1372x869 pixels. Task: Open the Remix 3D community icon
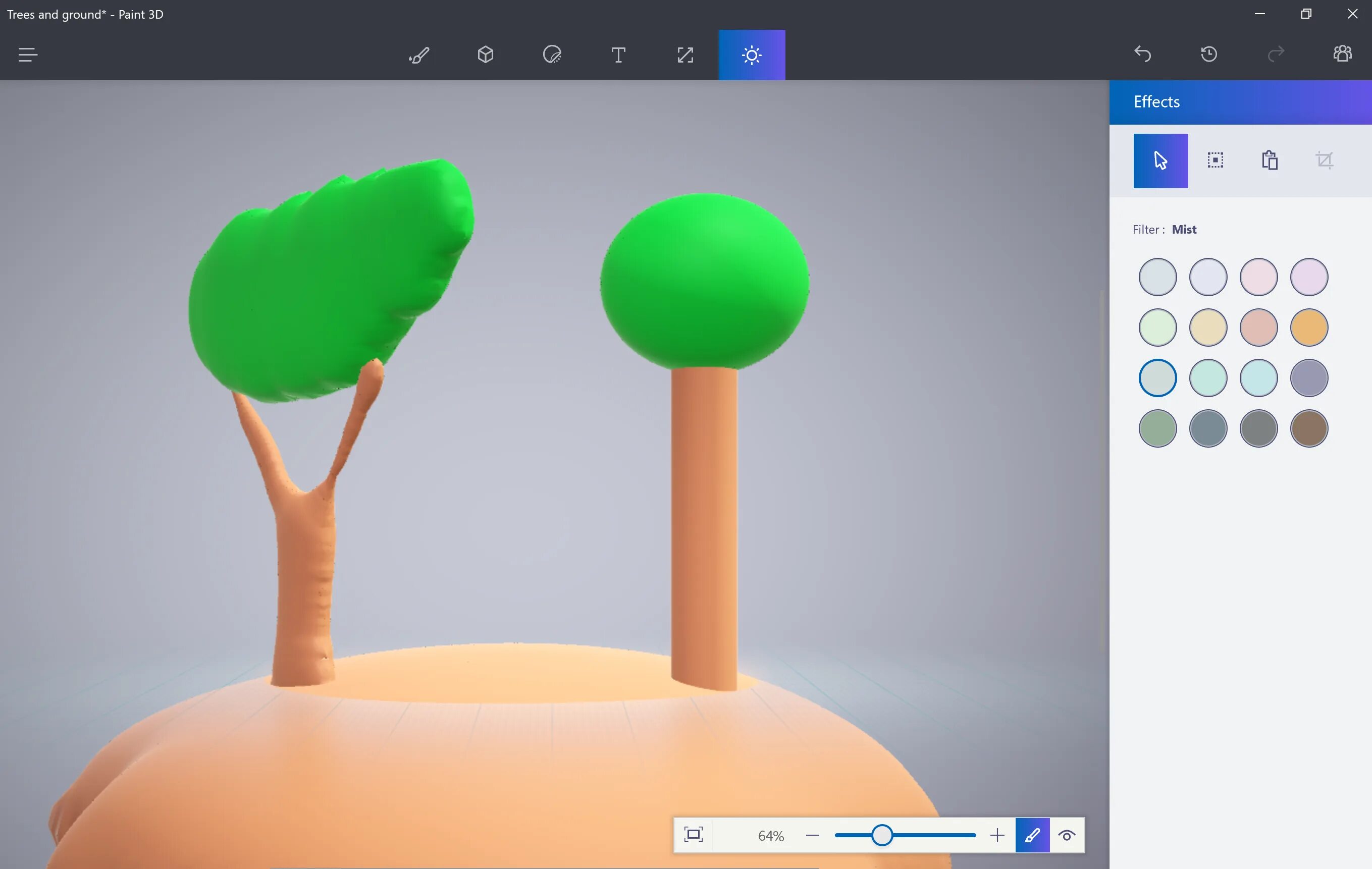1342,54
